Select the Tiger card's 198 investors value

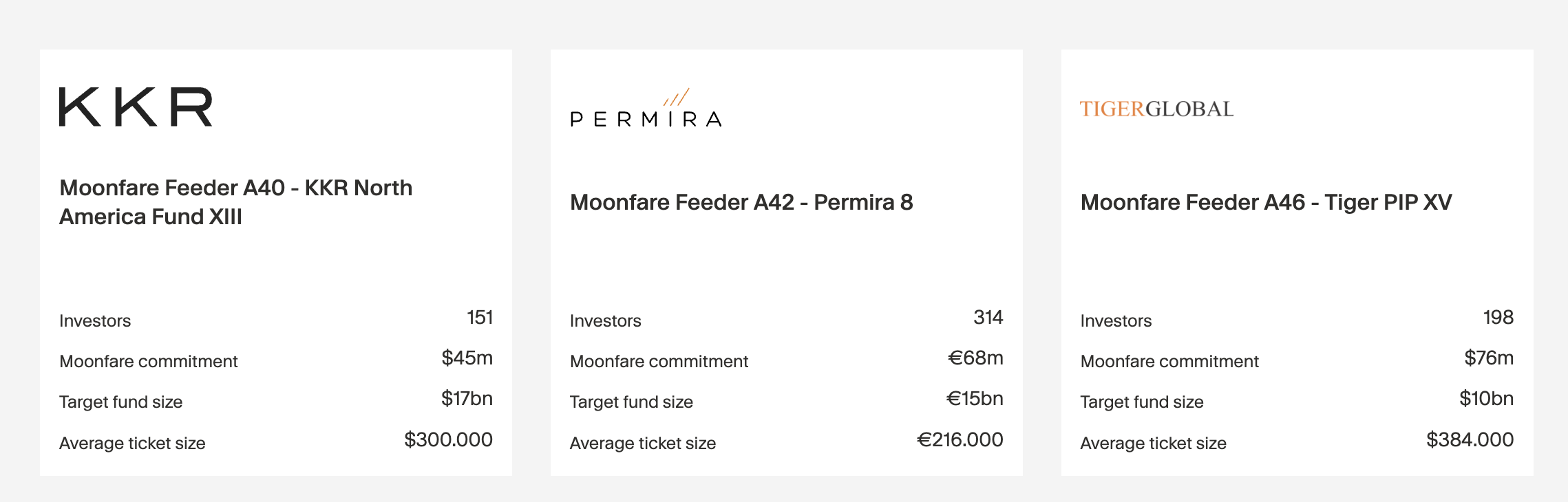coord(1498,318)
